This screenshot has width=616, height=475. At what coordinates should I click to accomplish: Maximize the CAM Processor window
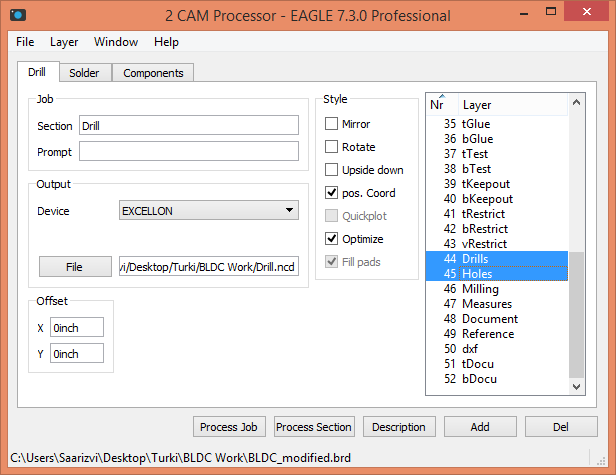point(551,12)
